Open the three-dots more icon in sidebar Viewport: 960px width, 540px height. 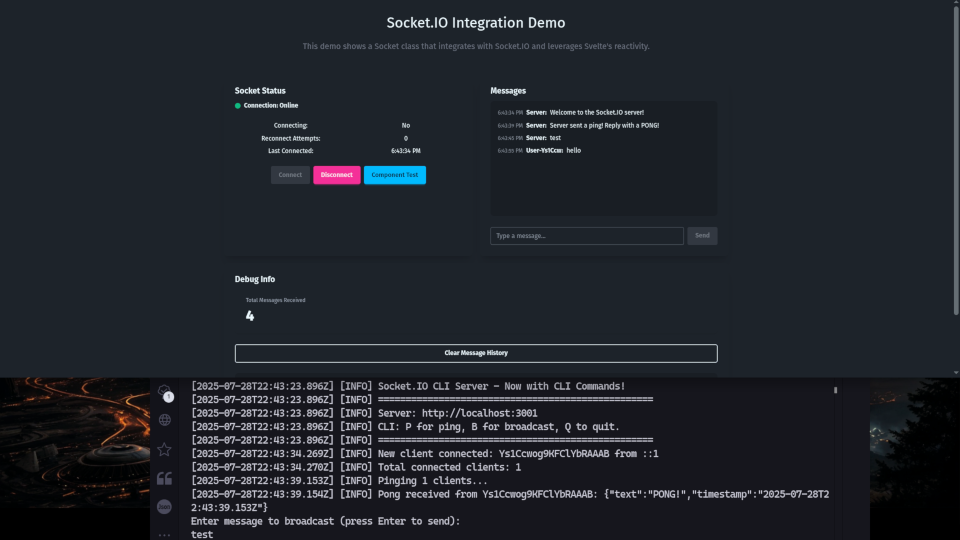pos(164,535)
